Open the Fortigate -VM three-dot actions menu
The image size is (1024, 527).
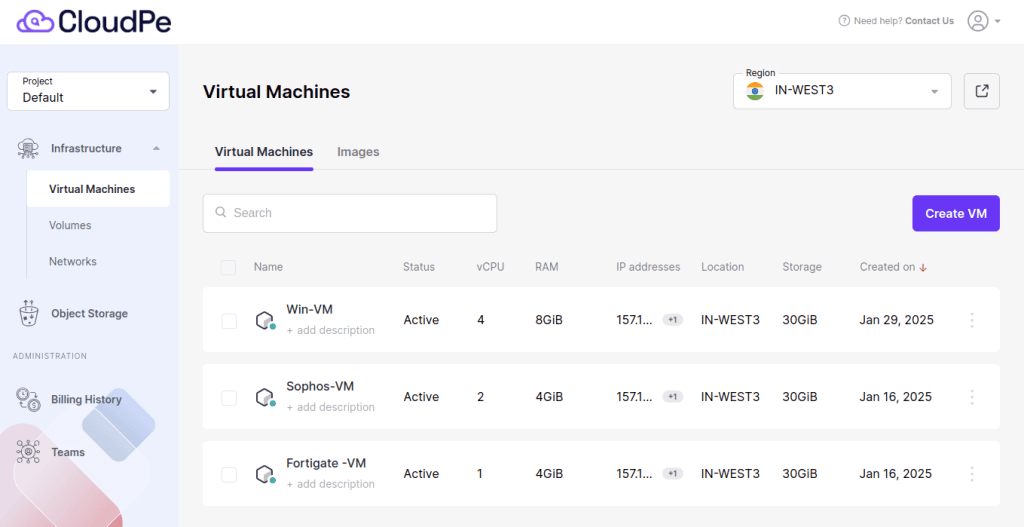pos(972,474)
